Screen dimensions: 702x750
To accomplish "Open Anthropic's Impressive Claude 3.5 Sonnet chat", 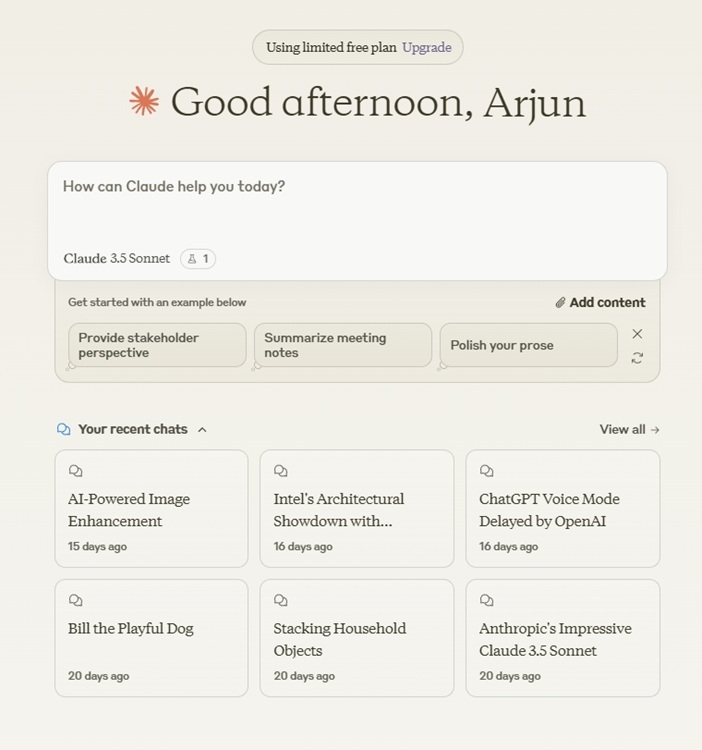I will click(x=563, y=638).
